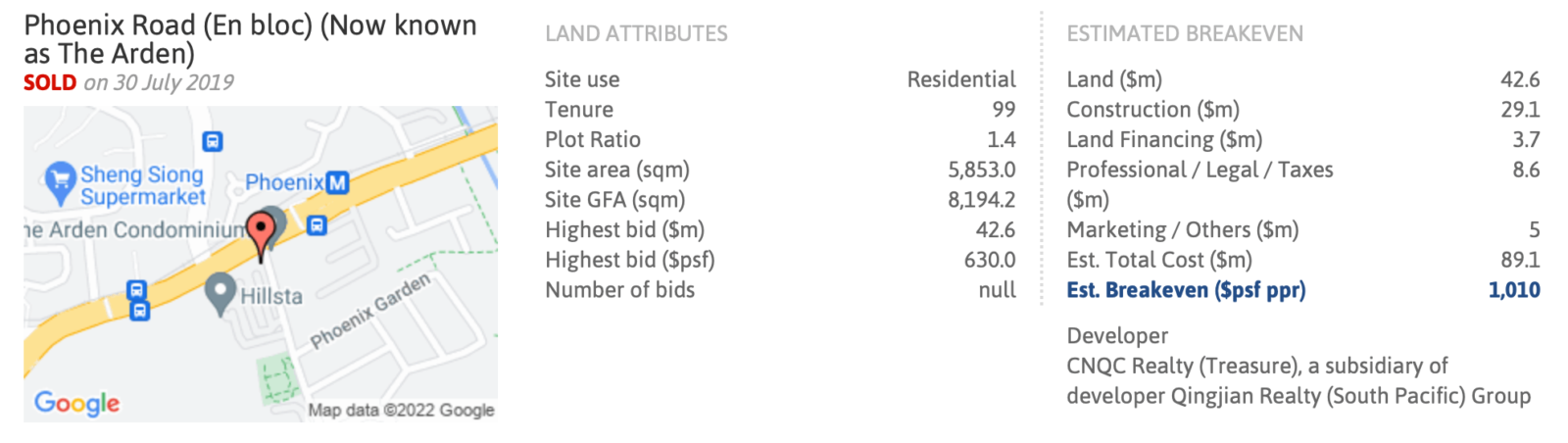The width and height of the screenshot is (1568, 443).
Task: Click the red SOLD status label
Action: (50, 82)
